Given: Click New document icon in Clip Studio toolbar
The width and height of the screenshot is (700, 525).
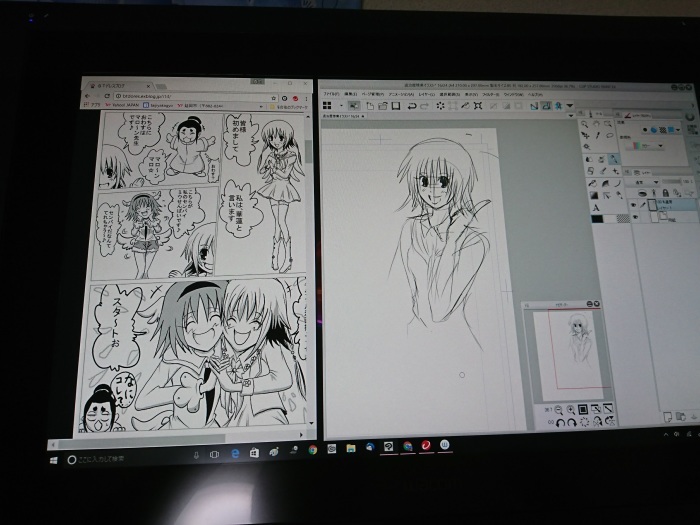Looking at the screenshot, I should tap(370, 106).
